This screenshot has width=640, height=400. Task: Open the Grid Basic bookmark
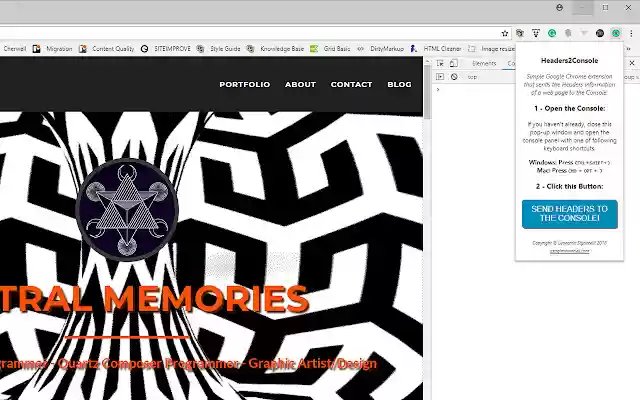pos(330,49)
